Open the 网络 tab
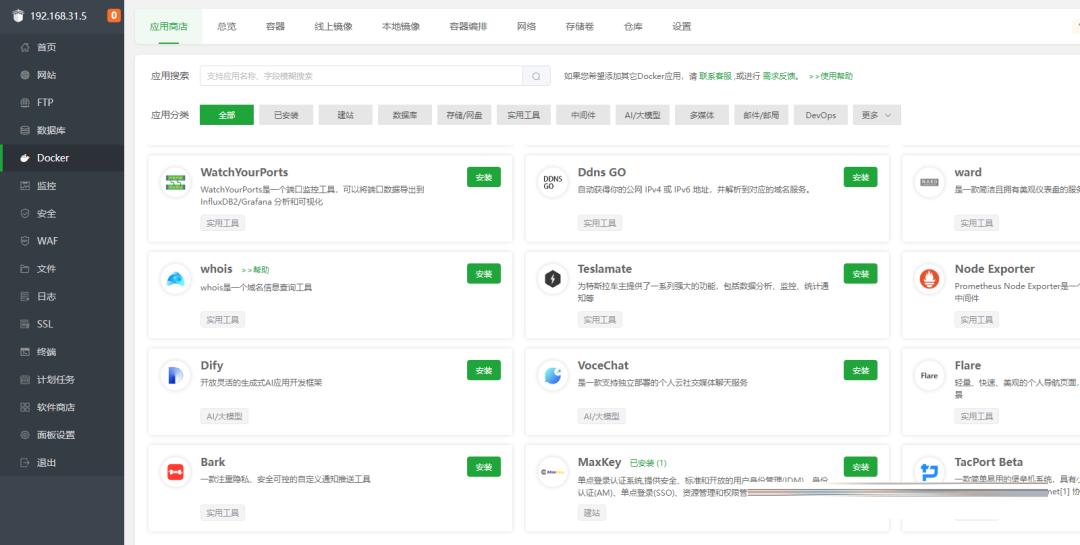This screenshot has width=1080, height=545. point(526,27)
